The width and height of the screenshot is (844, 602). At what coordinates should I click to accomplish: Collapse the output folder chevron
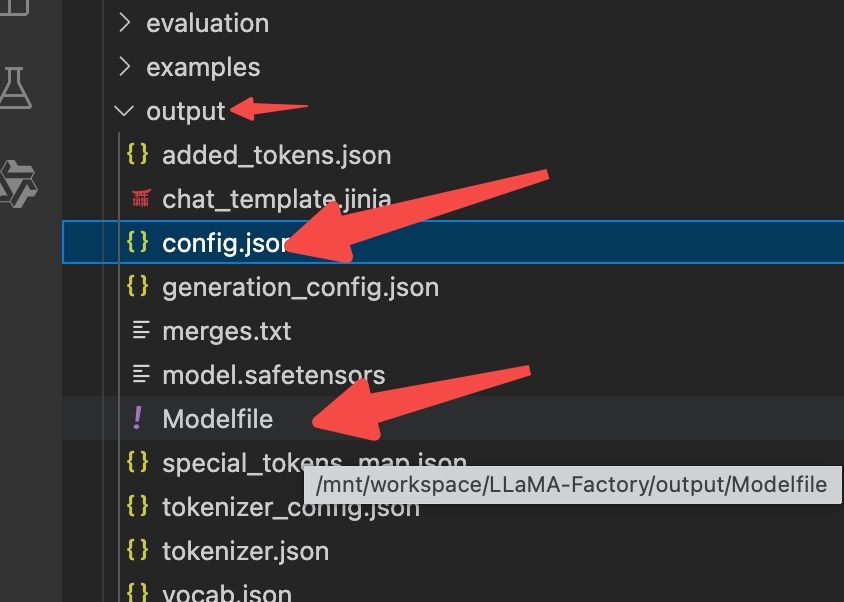(x=124, y=111)
